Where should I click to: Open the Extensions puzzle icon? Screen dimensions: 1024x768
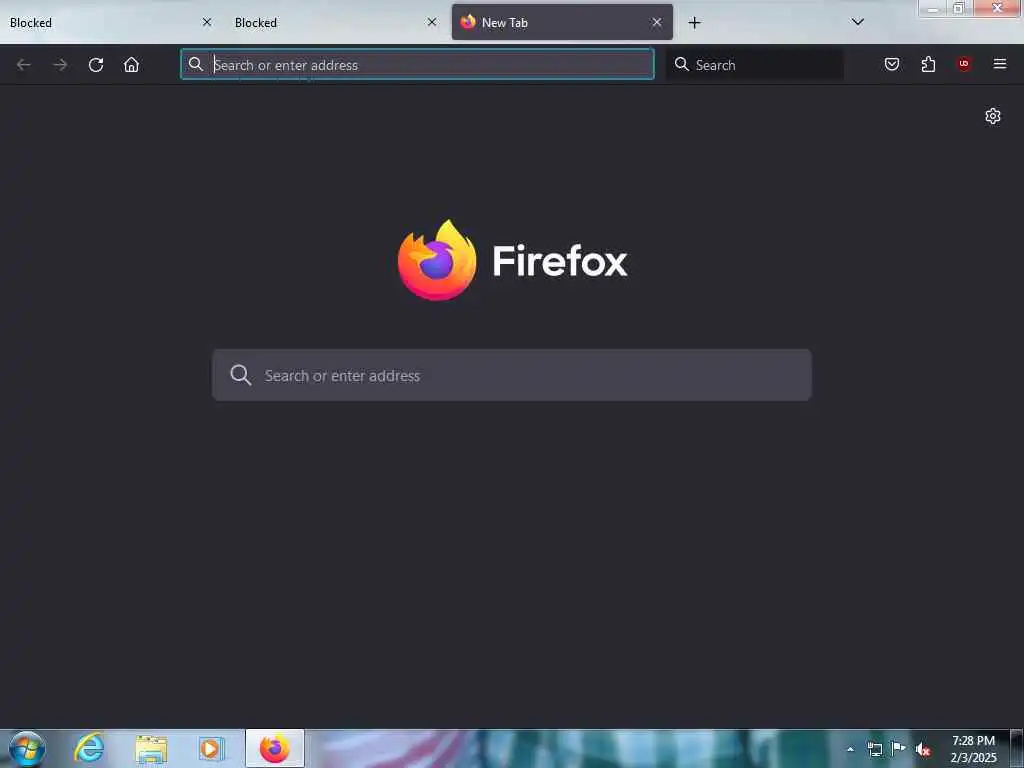(x=928, y=64)
